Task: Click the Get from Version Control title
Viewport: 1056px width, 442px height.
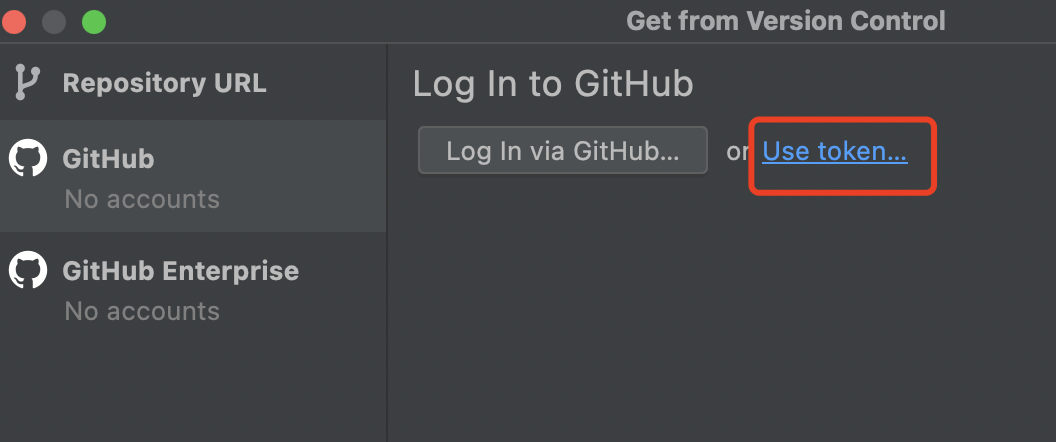Action: (x=785, y=21)
